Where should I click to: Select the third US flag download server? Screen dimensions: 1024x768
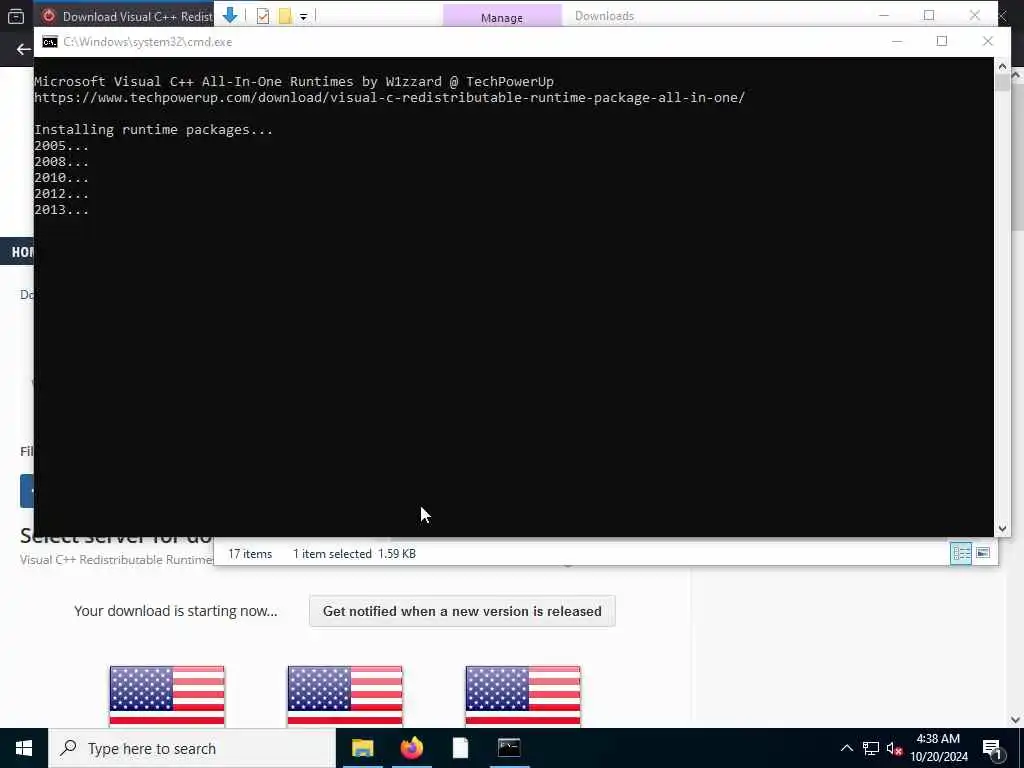[x=522, y=696]
